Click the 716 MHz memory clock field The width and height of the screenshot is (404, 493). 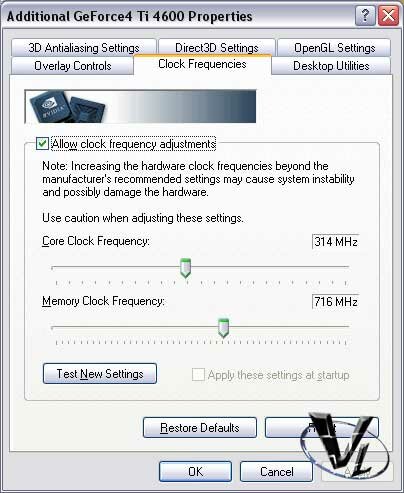335,302
